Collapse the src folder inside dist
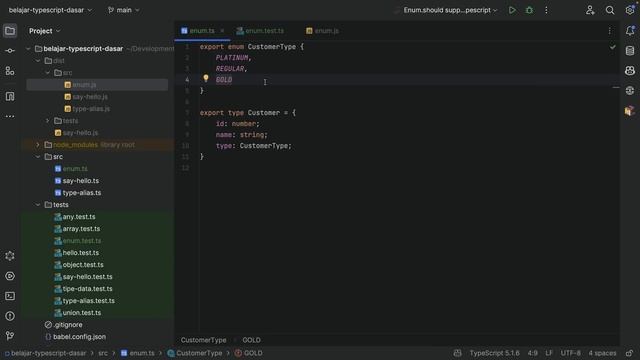Viewport: 640px width, 360px height. pyautogui.click(x=48, y=73)
